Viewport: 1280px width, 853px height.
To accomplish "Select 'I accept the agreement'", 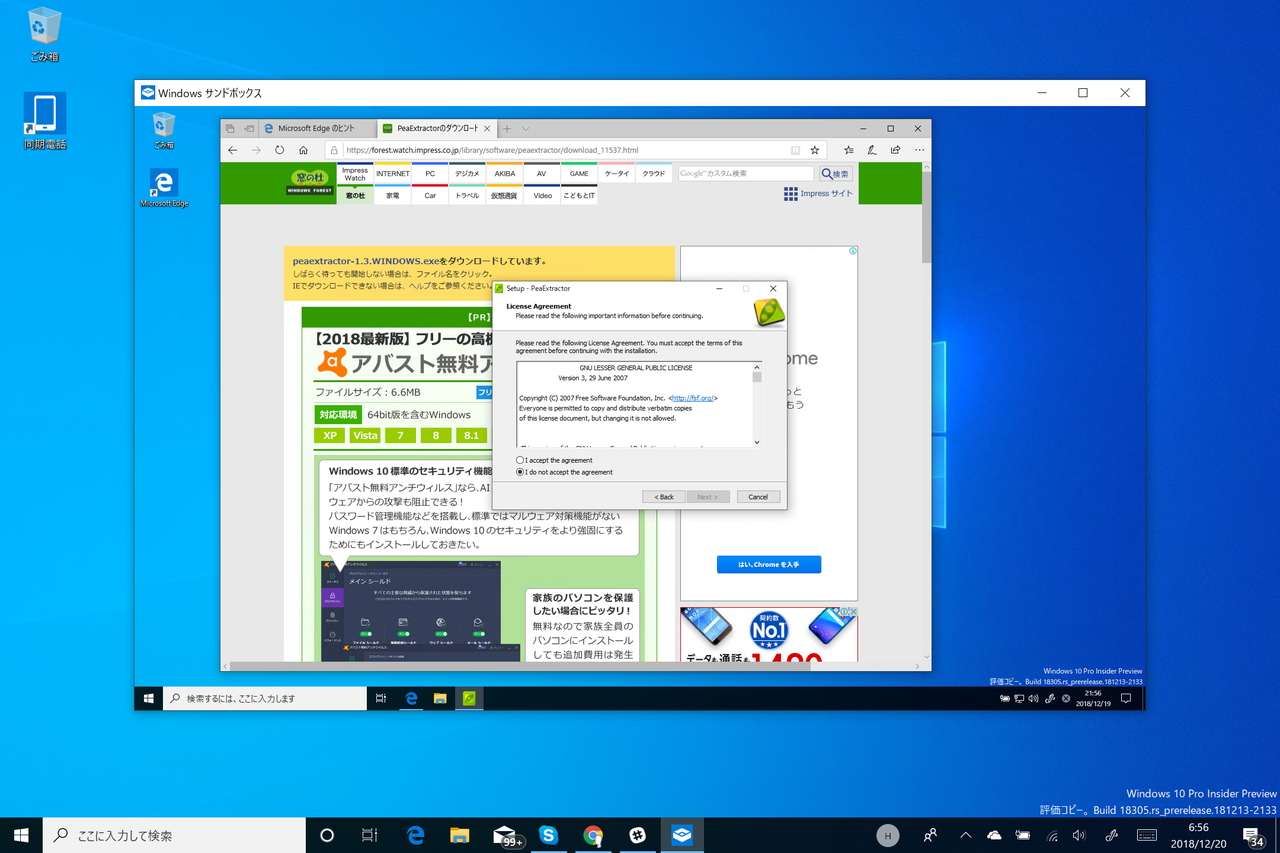I will click(519, 460).
